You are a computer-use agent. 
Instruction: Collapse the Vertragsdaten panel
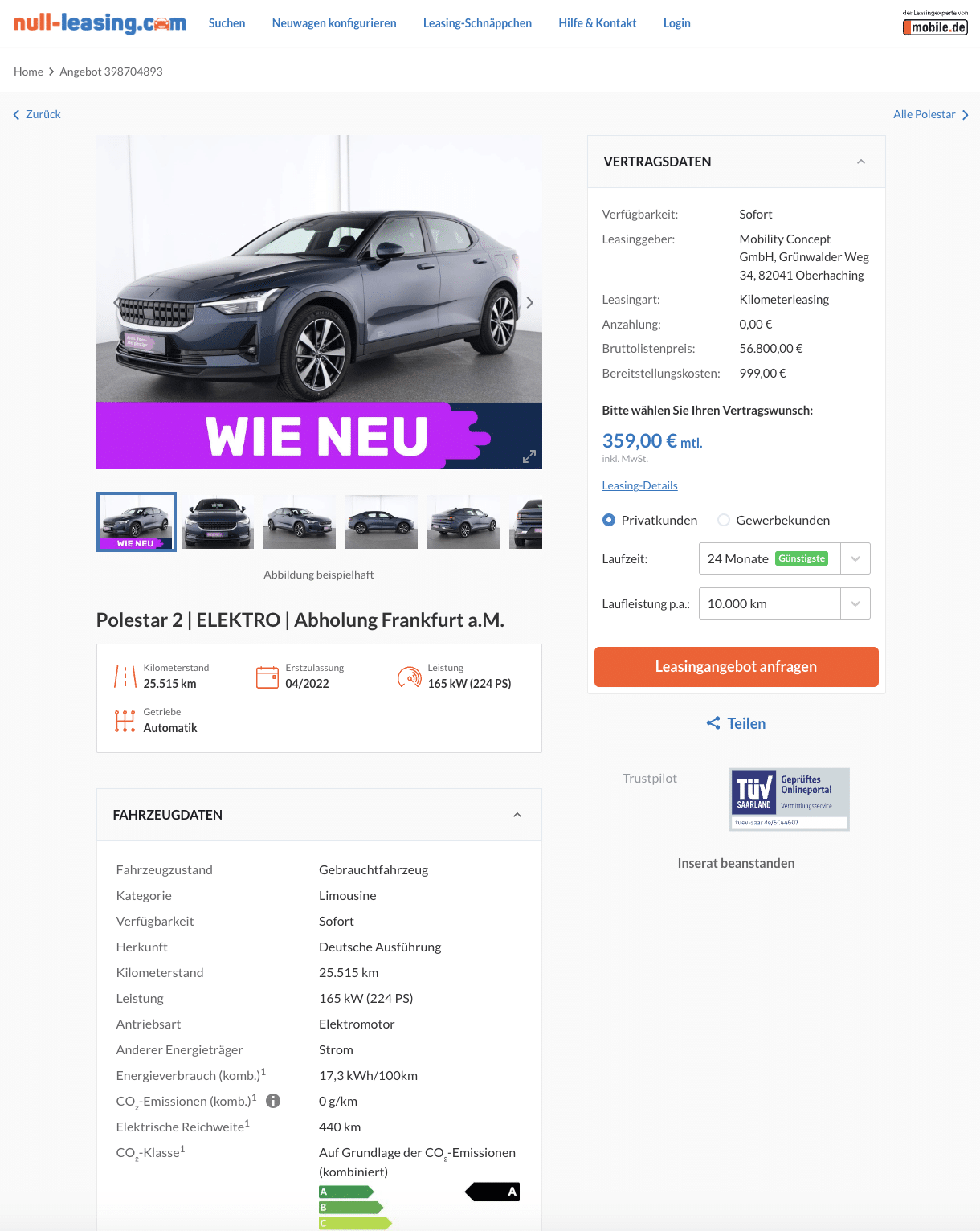861,162
